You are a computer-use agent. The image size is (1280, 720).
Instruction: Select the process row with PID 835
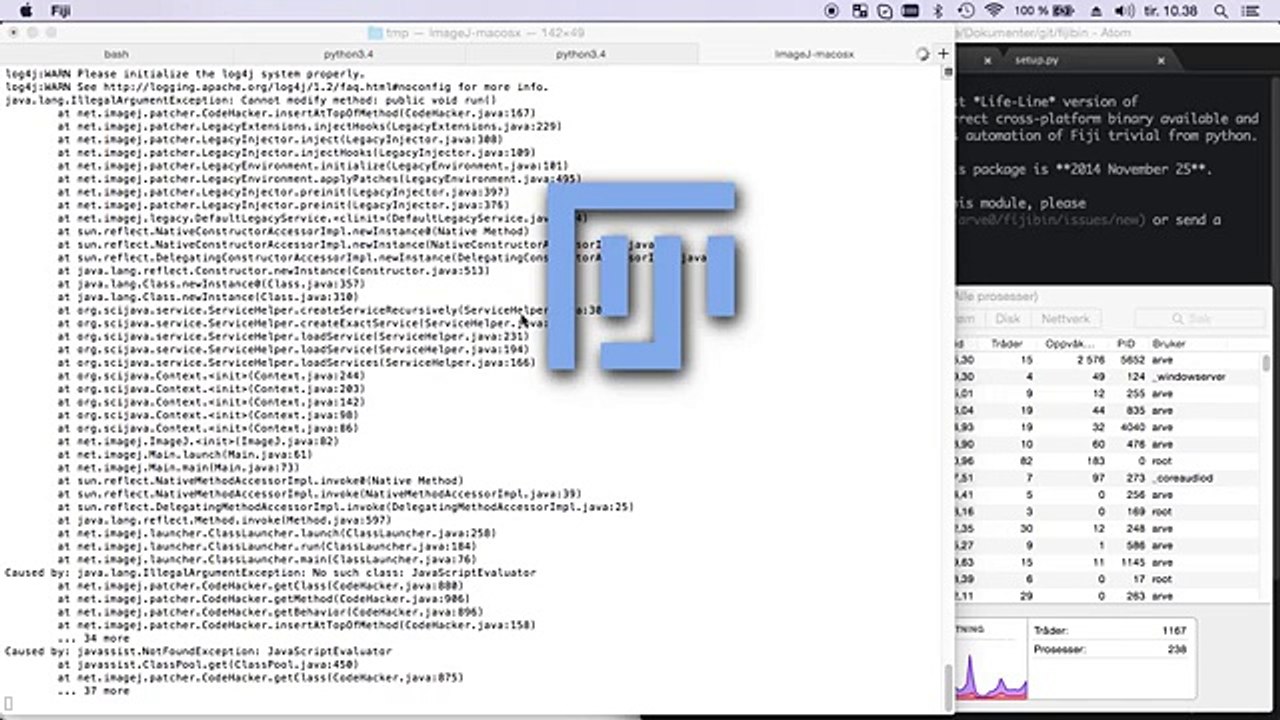[x=1108, y=410]
